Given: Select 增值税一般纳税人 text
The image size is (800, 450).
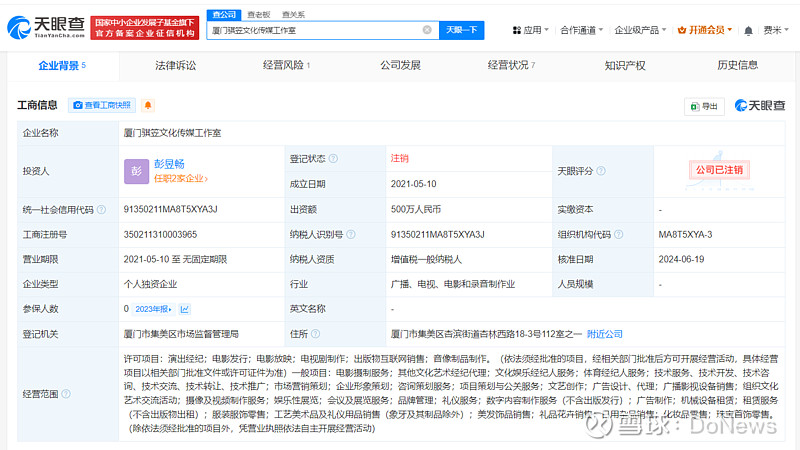Looking at the screenshot, I should tap(426, 260).
